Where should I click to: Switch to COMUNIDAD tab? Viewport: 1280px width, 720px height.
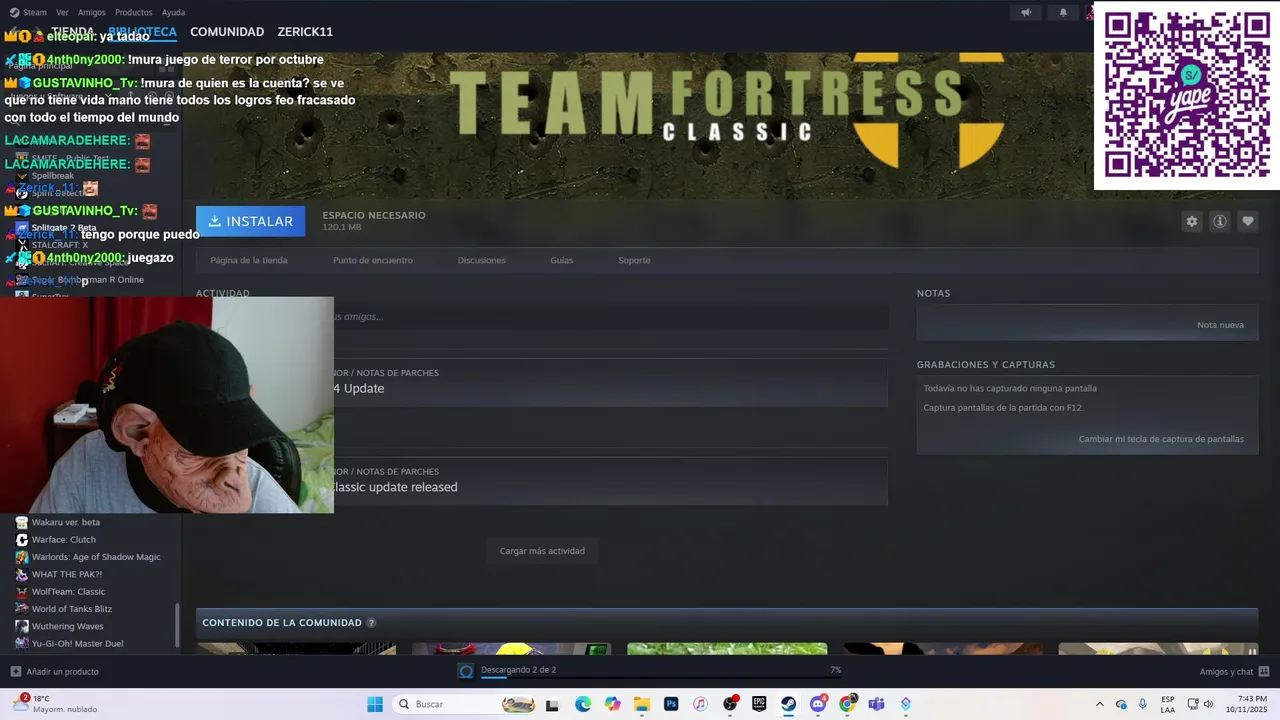click(227, 32)
